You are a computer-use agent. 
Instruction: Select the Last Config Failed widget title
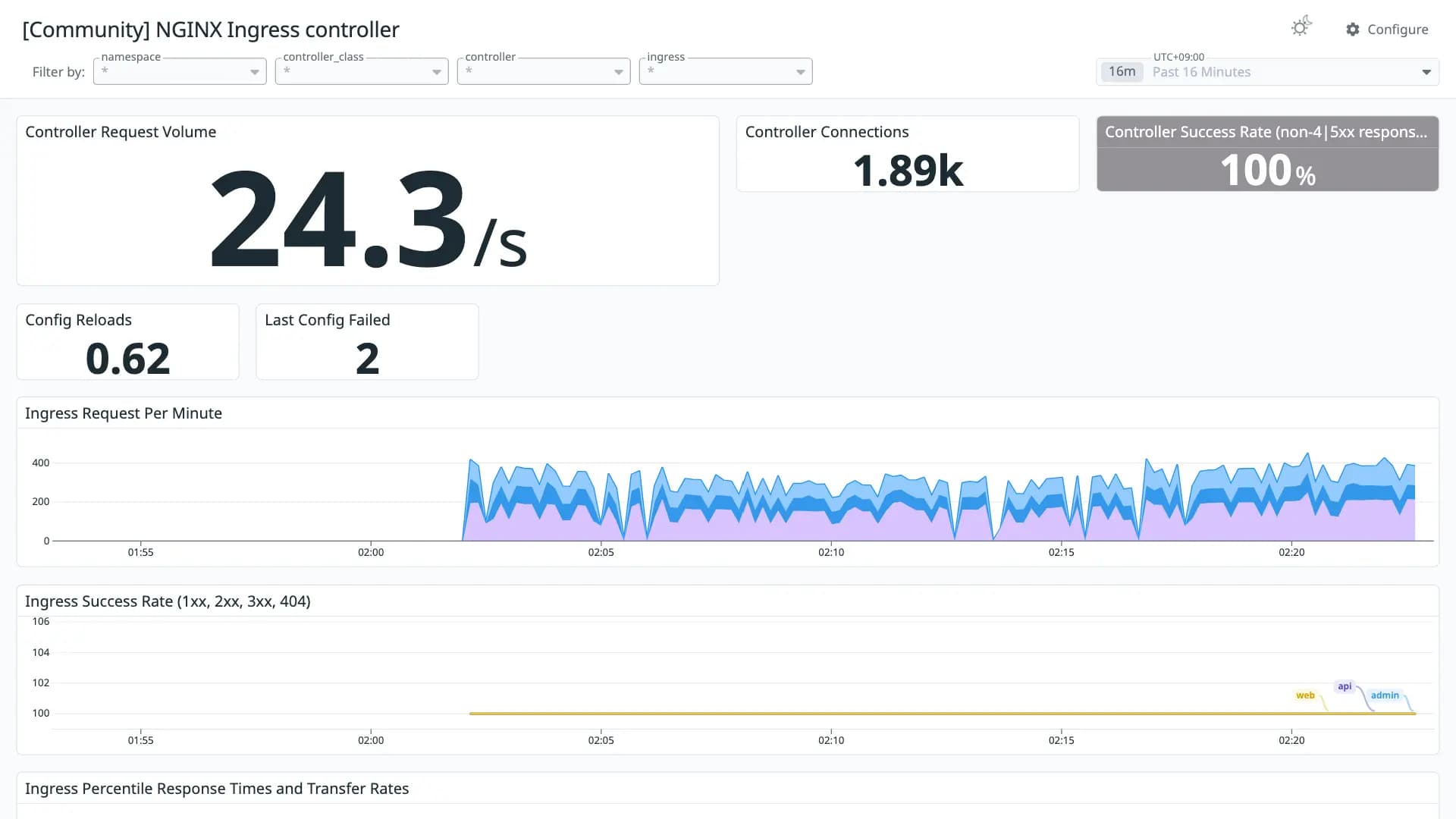(x=328, y=320)
